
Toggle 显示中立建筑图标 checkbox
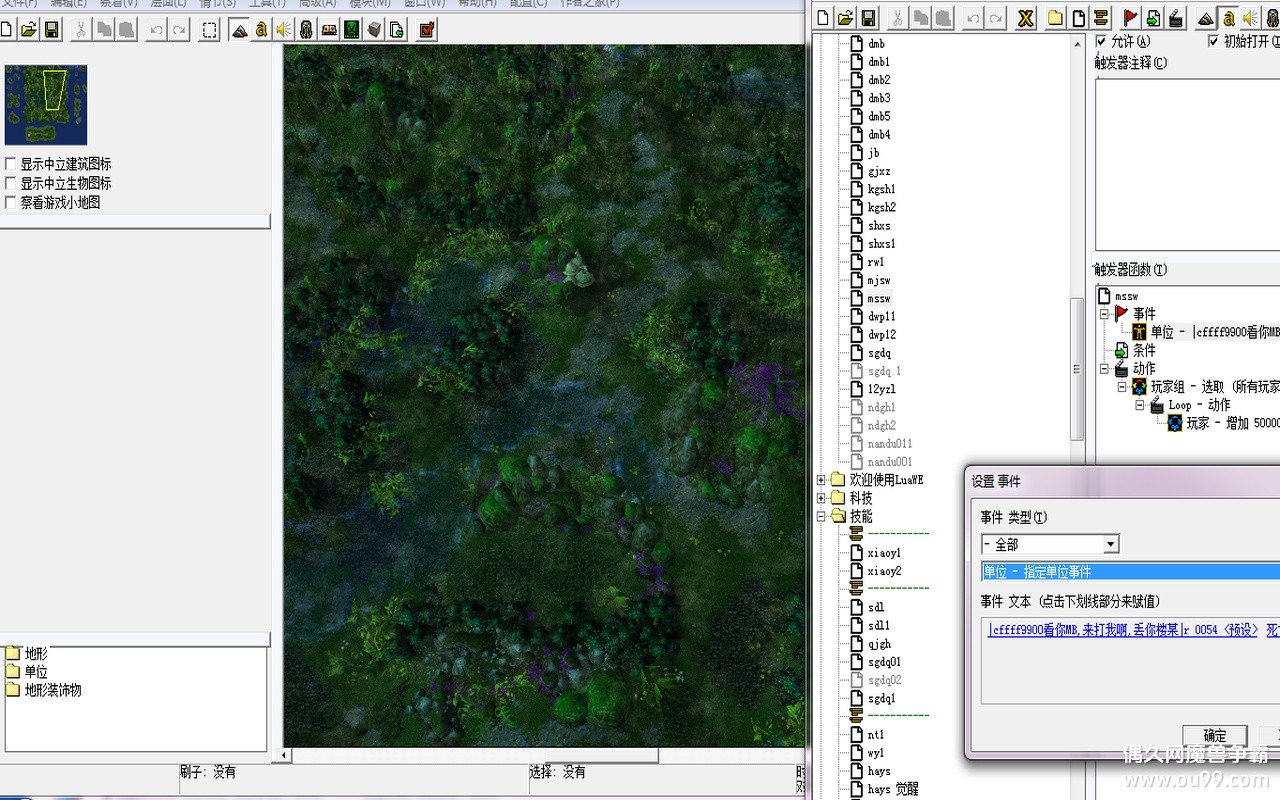[x=10, y=164]
